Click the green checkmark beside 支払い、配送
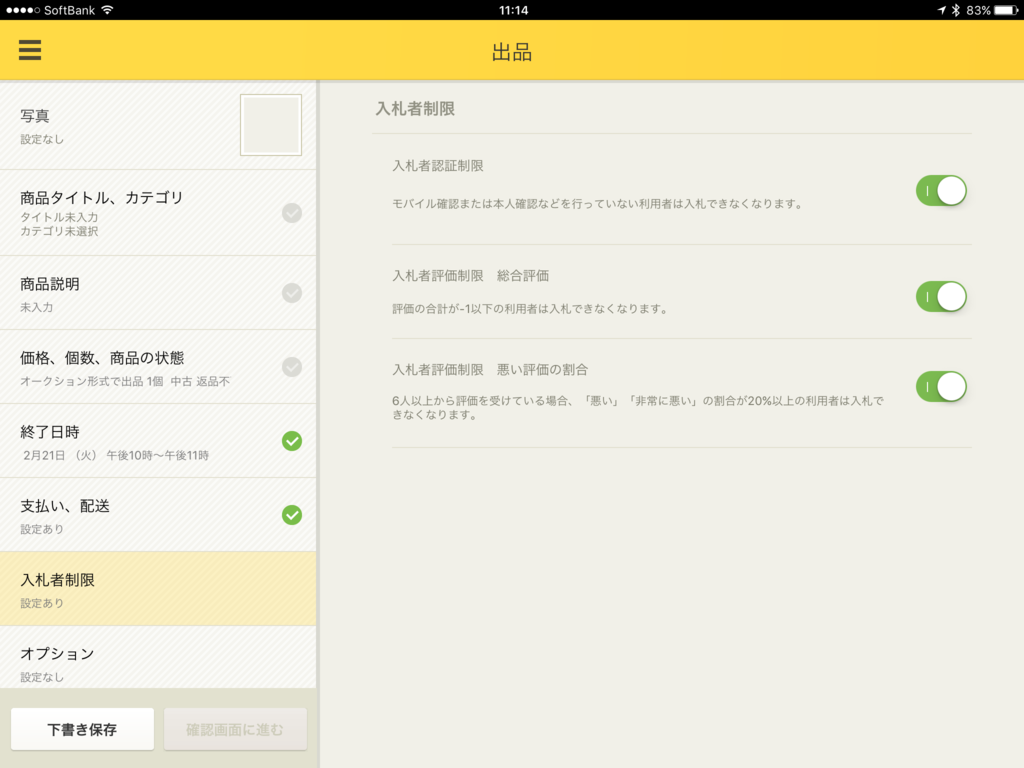This screenshot has height=768, width=1024. 292,515
